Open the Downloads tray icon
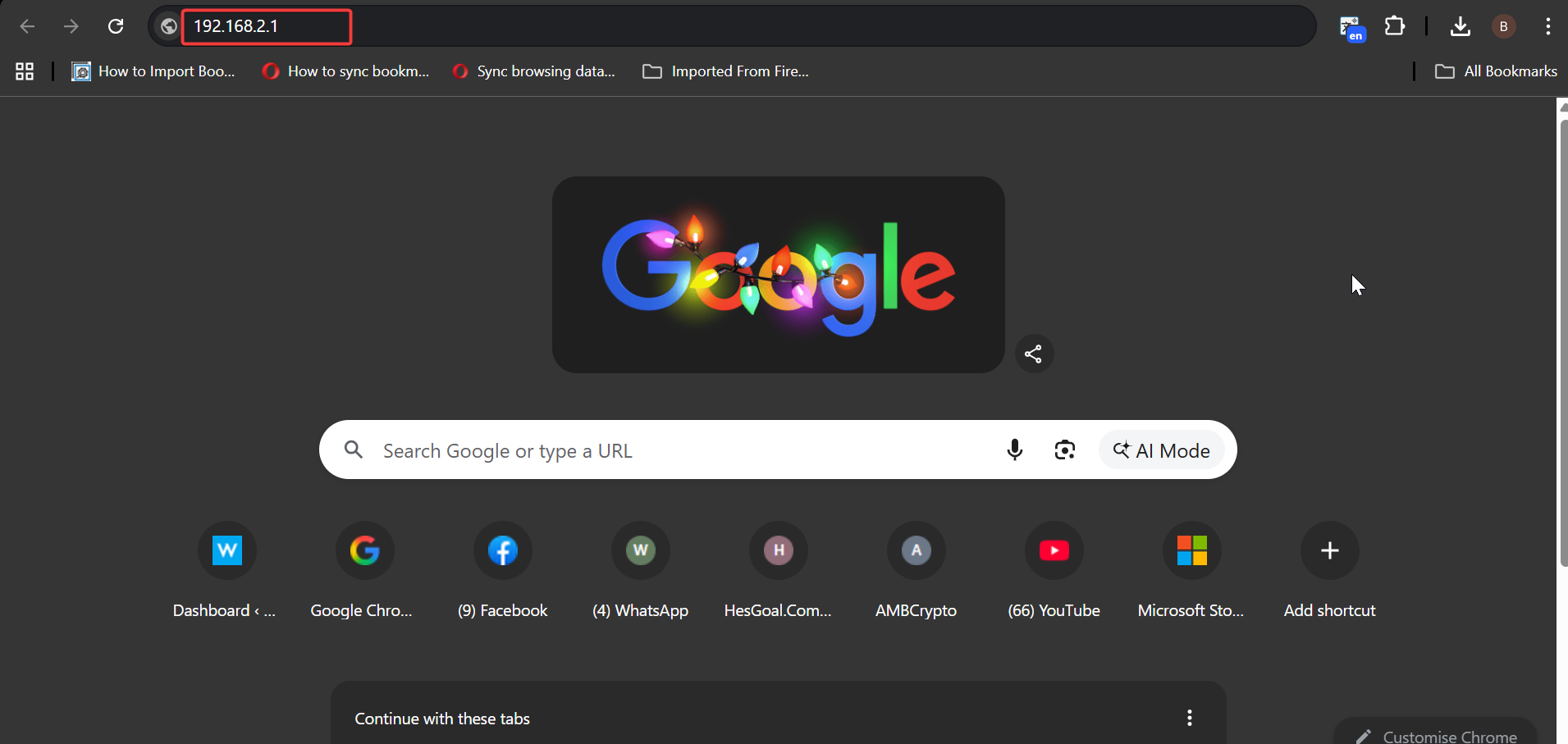 coord(1461,27)
